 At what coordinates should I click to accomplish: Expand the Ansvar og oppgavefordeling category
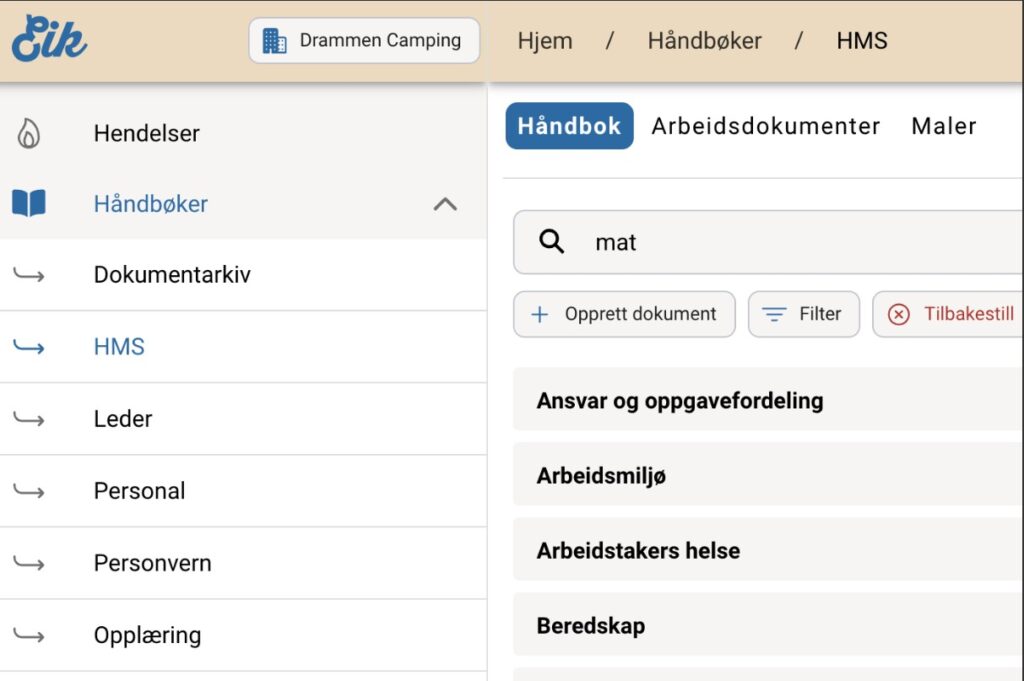680,400
